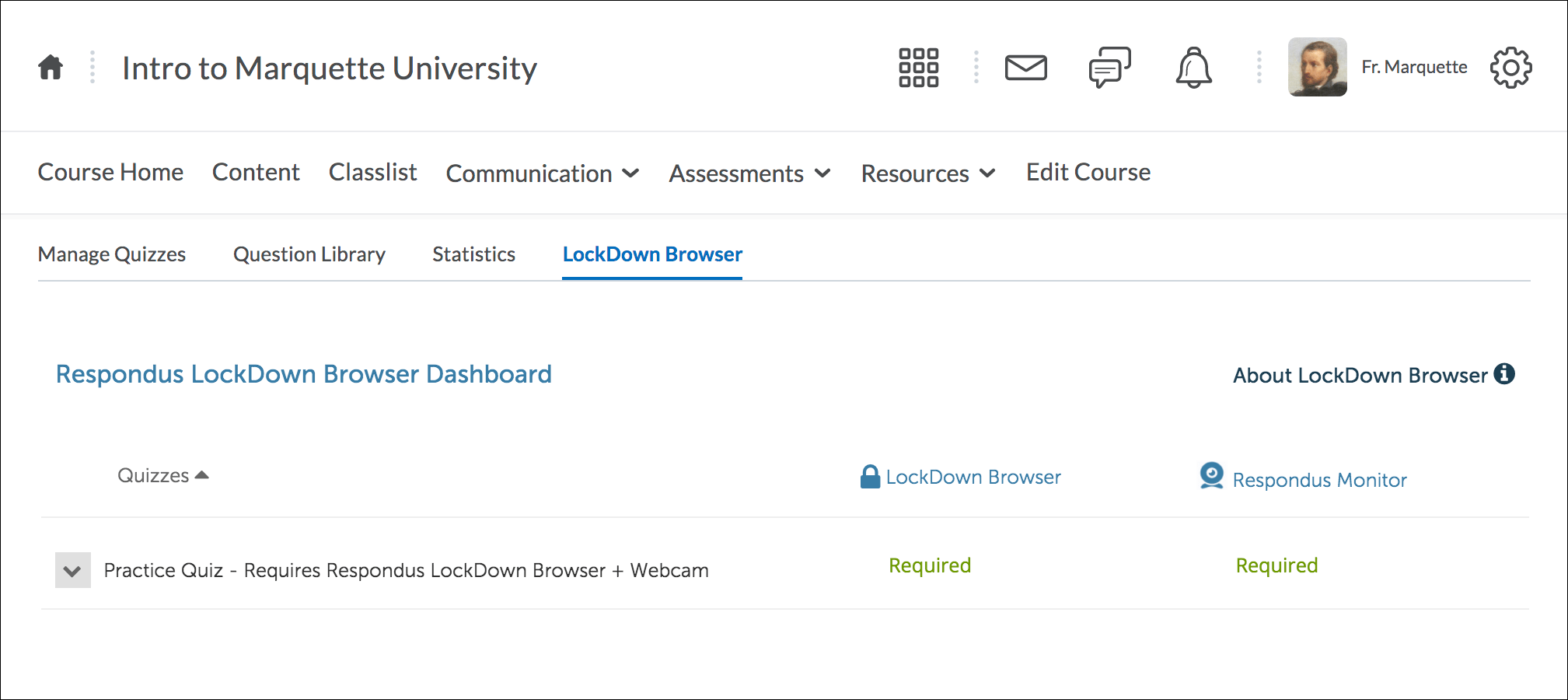Go to Course Home
Viewport: 1568px width, 700px height.
(110, 172)
